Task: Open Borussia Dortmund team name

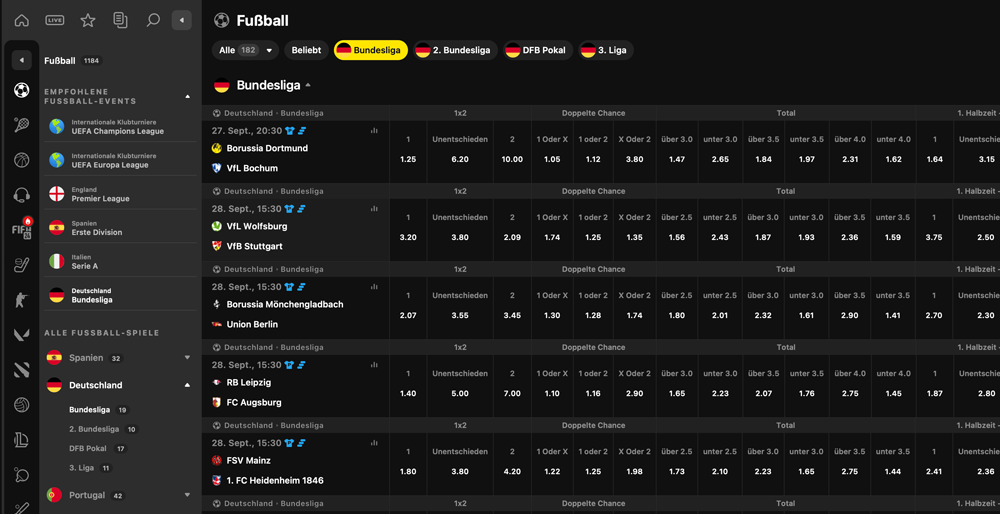Action: [267, 148]
